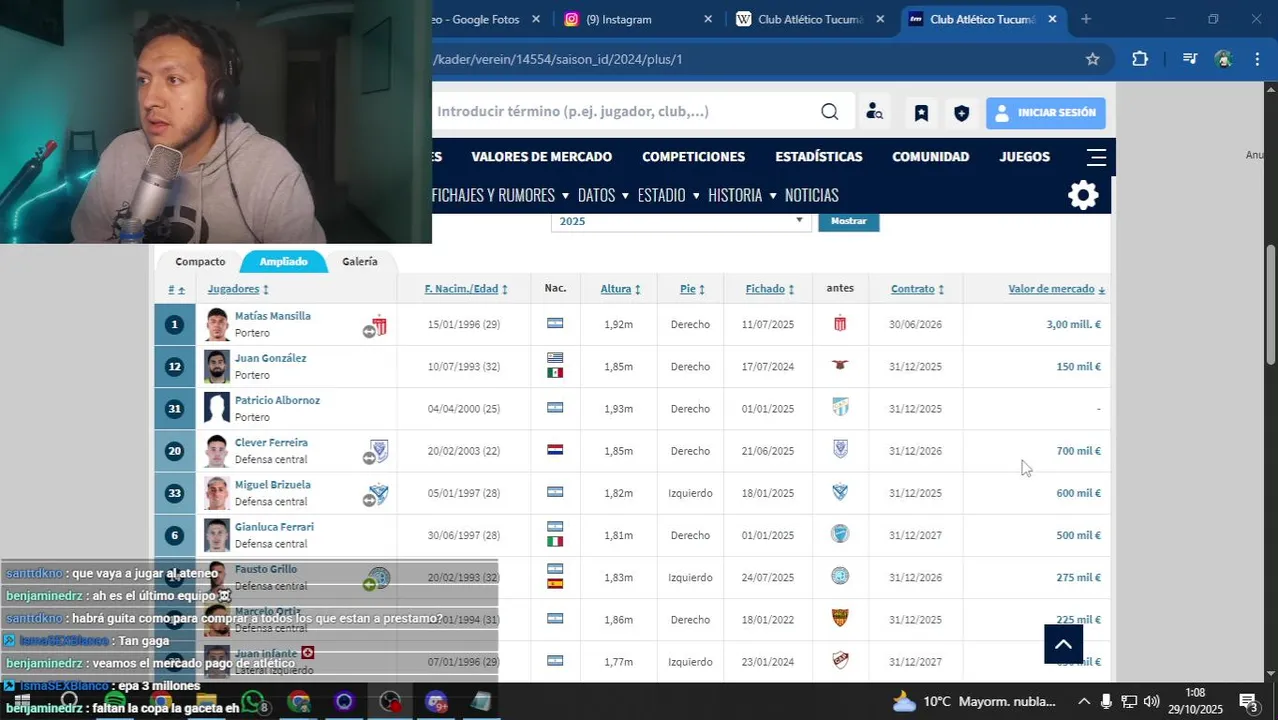
Task: Sort by Pie column header
Action: (692, 289)
